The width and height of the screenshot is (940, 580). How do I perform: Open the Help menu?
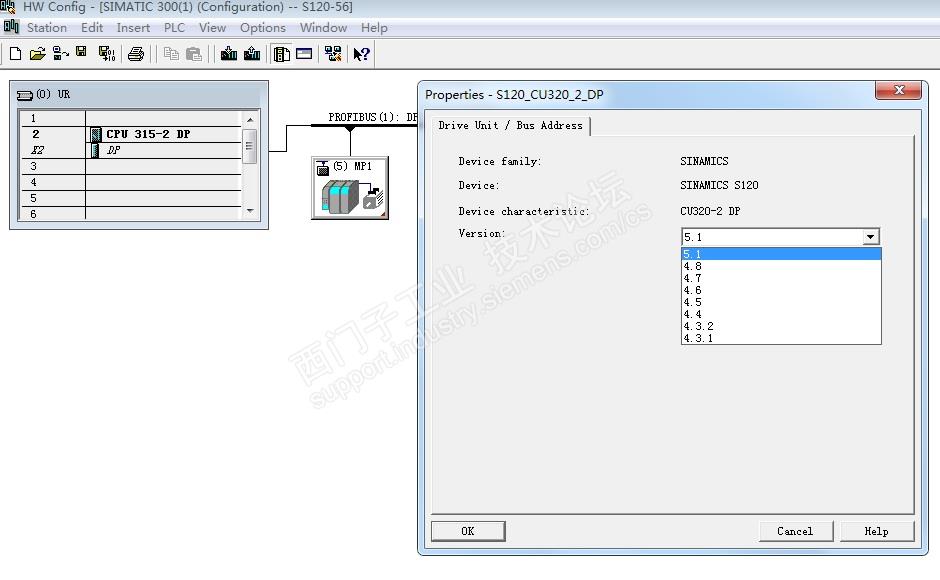(x=374, y=28)
